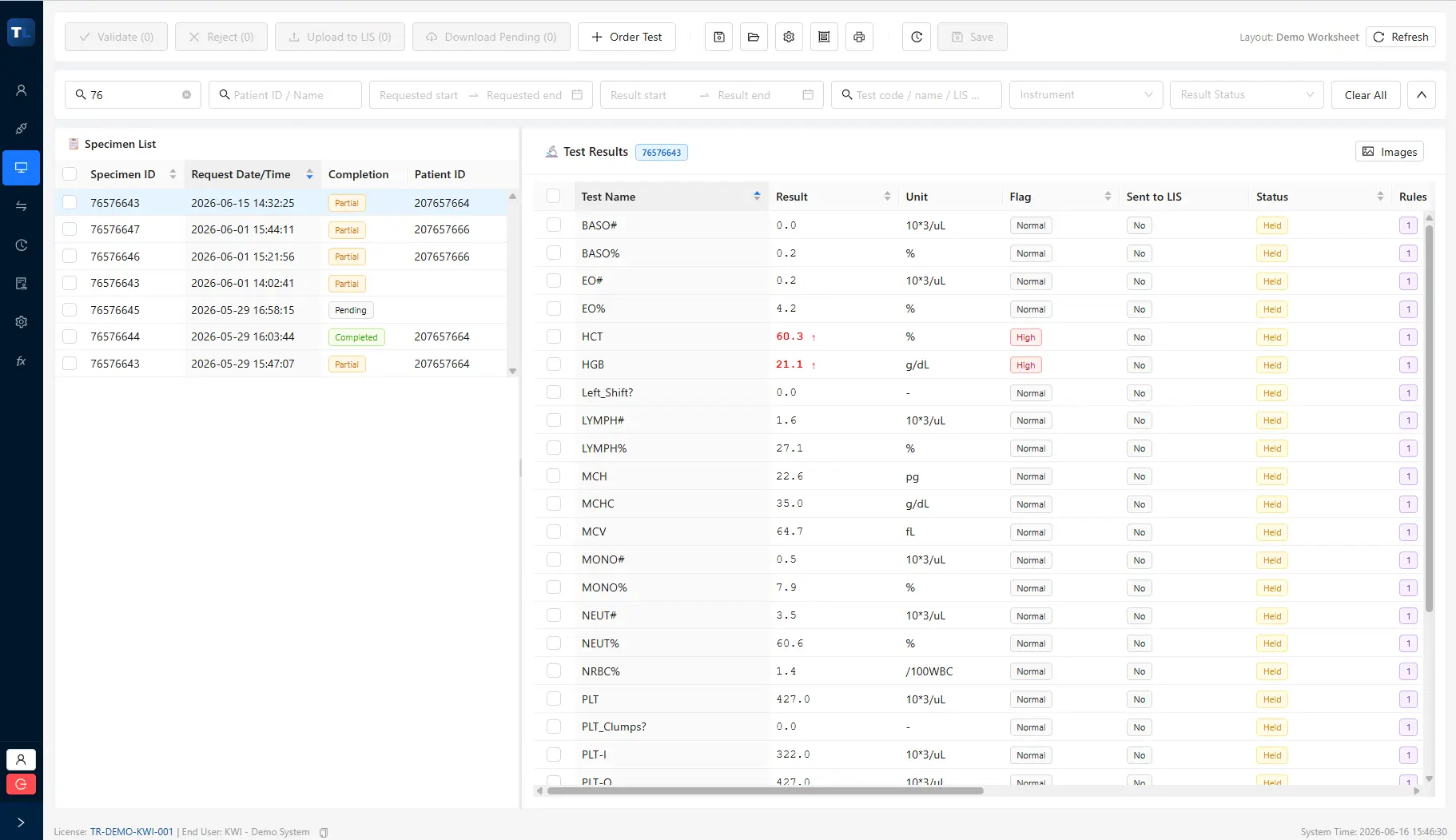Click the Rules badge for BASO# row
This screenshot has width=1456, height=840.
click(1408, 225)
